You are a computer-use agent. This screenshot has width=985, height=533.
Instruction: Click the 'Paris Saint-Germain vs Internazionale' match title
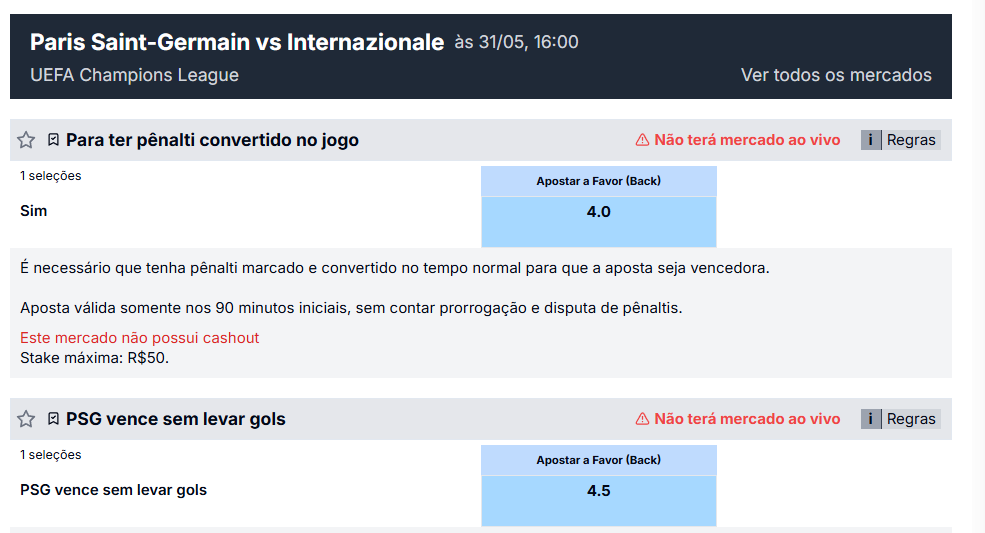coord(237,42)
